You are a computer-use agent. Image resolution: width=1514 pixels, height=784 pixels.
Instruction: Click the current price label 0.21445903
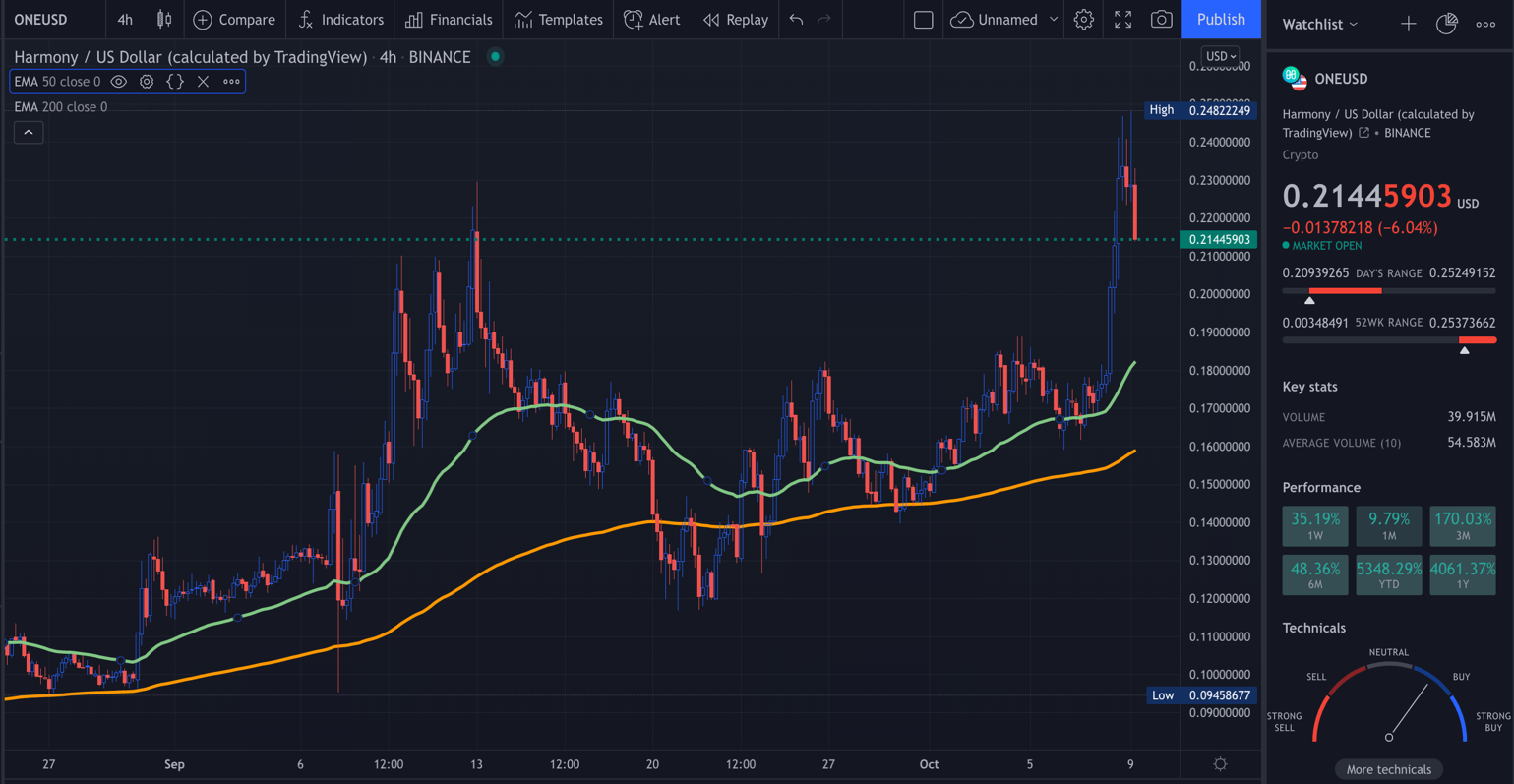click(1220, 239)
